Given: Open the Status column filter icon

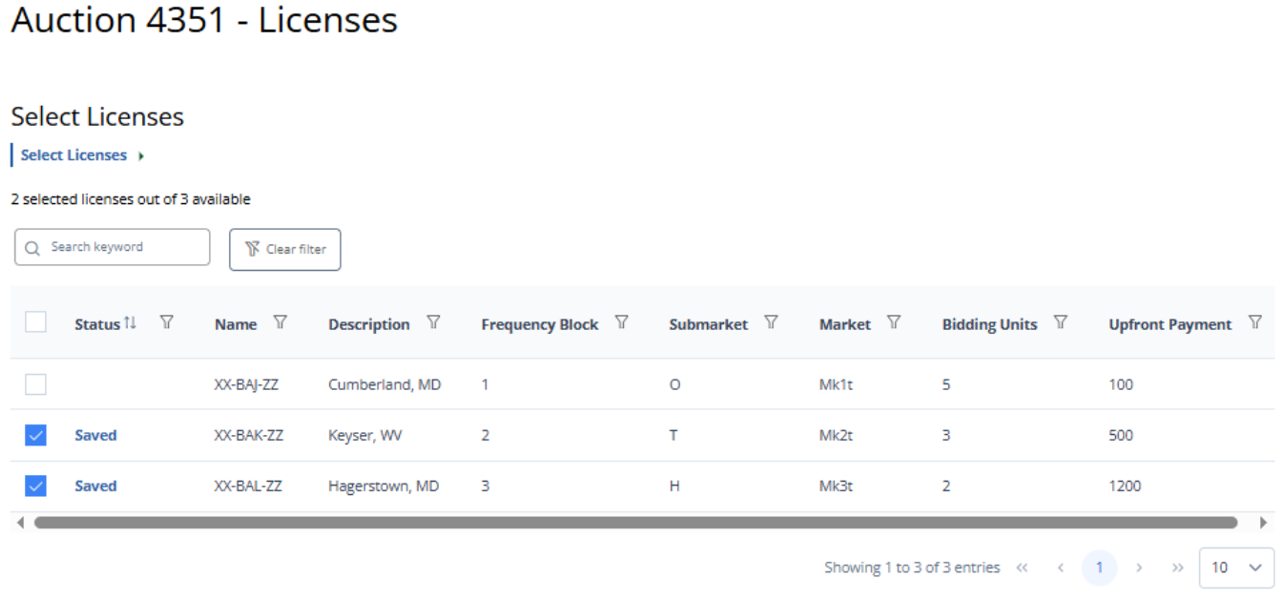Looking at the screenshot, I should pyautogui.click(x=167, y=323).
